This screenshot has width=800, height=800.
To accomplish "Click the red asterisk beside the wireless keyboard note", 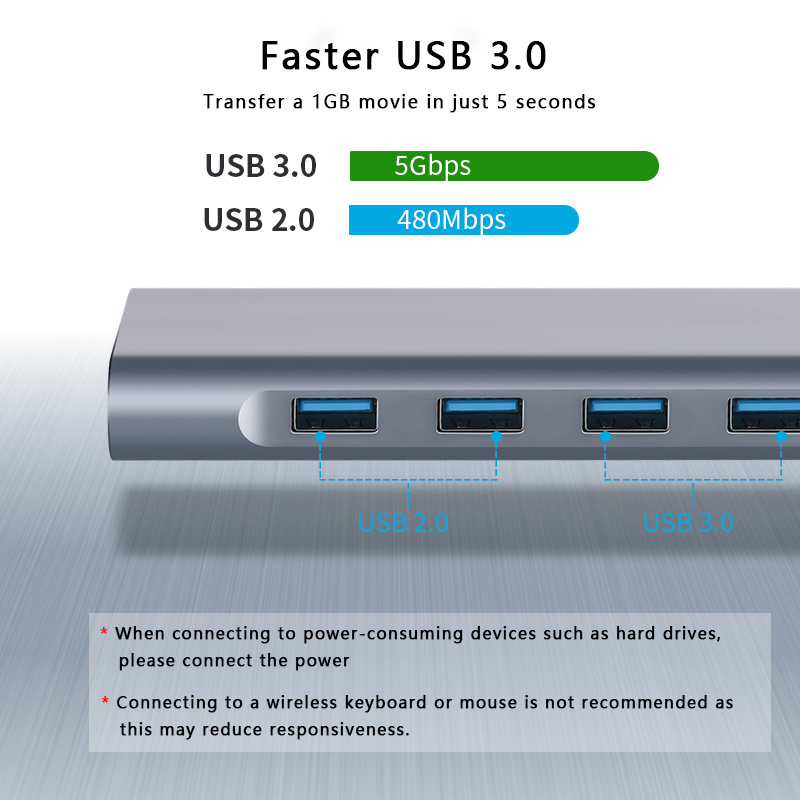I will coord(105,701).
